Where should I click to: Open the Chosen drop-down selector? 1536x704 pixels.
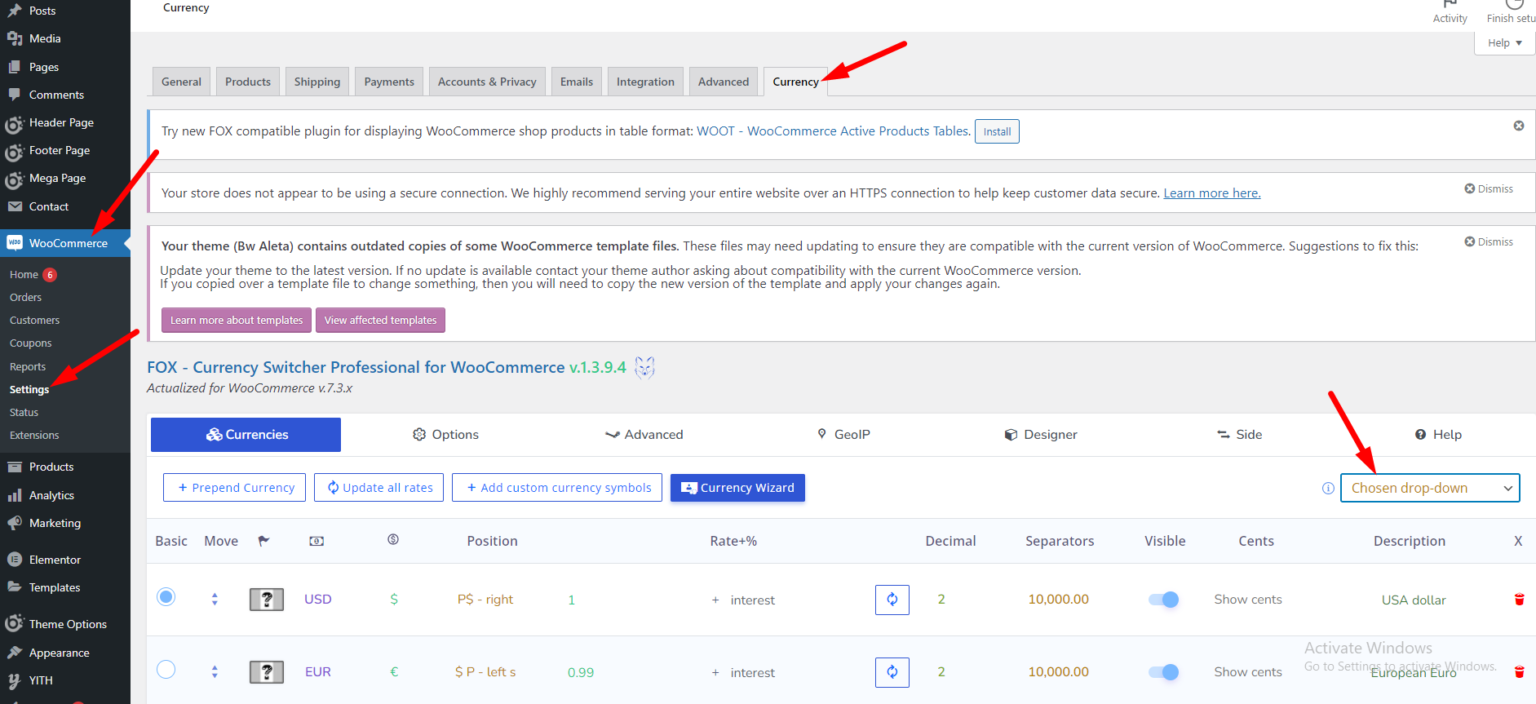coord(1429,488)
